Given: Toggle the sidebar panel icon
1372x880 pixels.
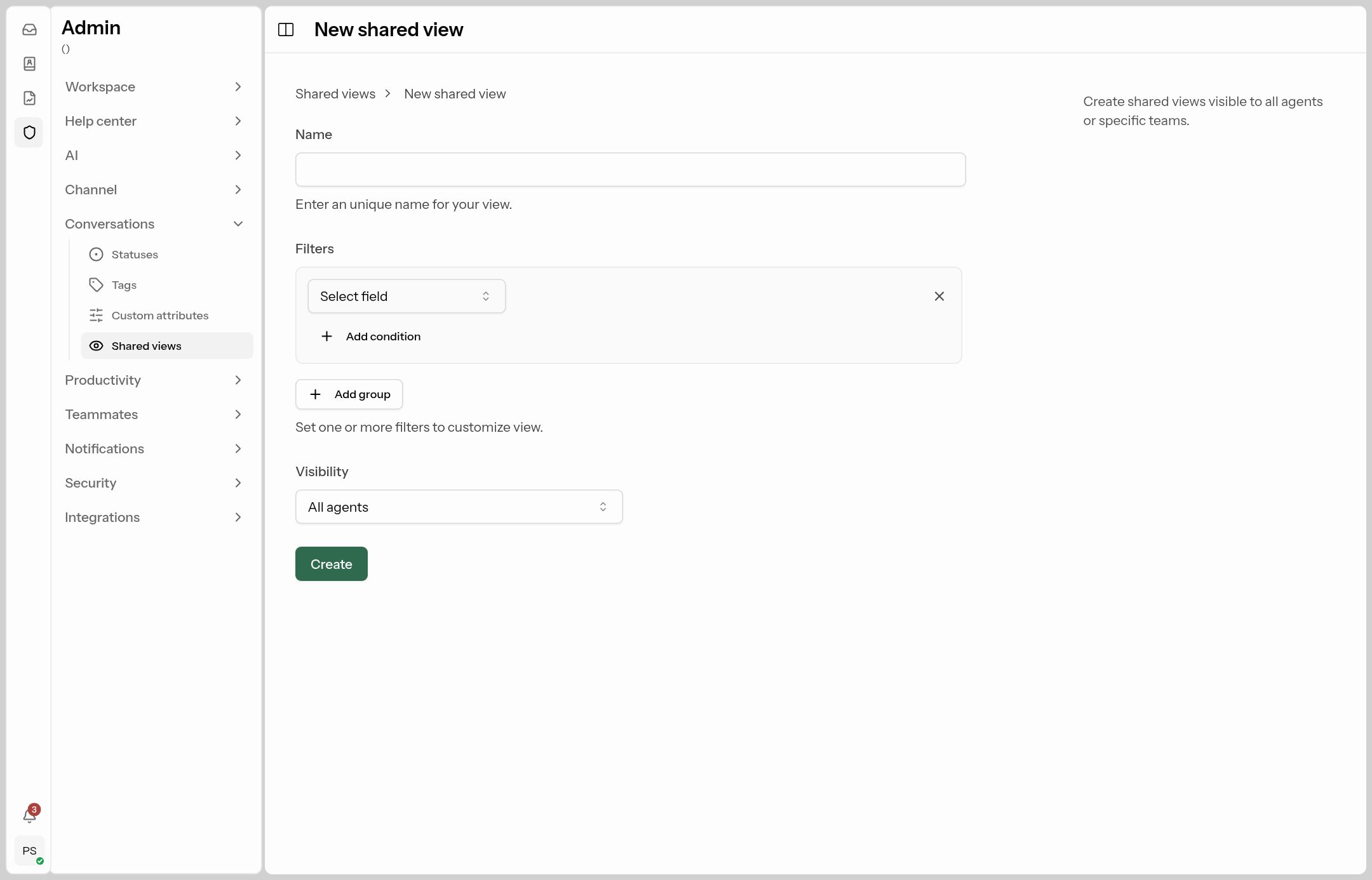Looking at the screenshot, I should pos(286,29).
